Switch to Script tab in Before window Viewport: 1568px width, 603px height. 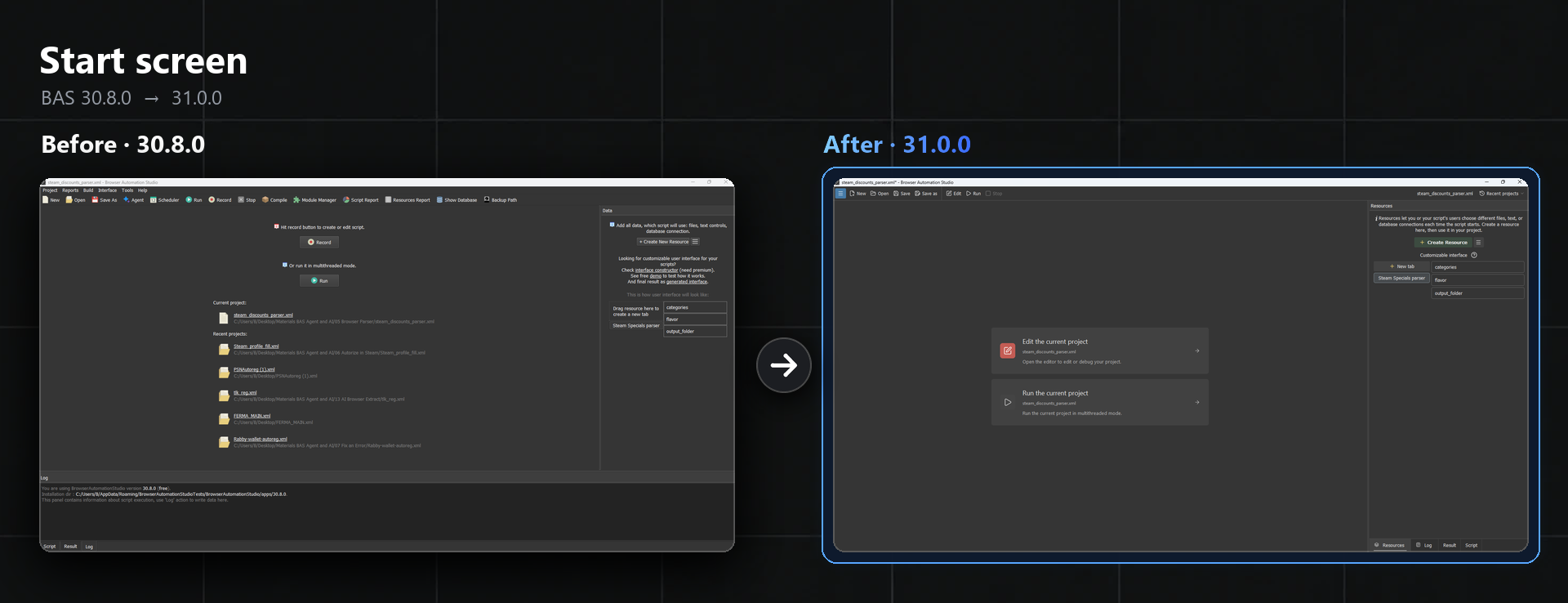pos(50,547)
